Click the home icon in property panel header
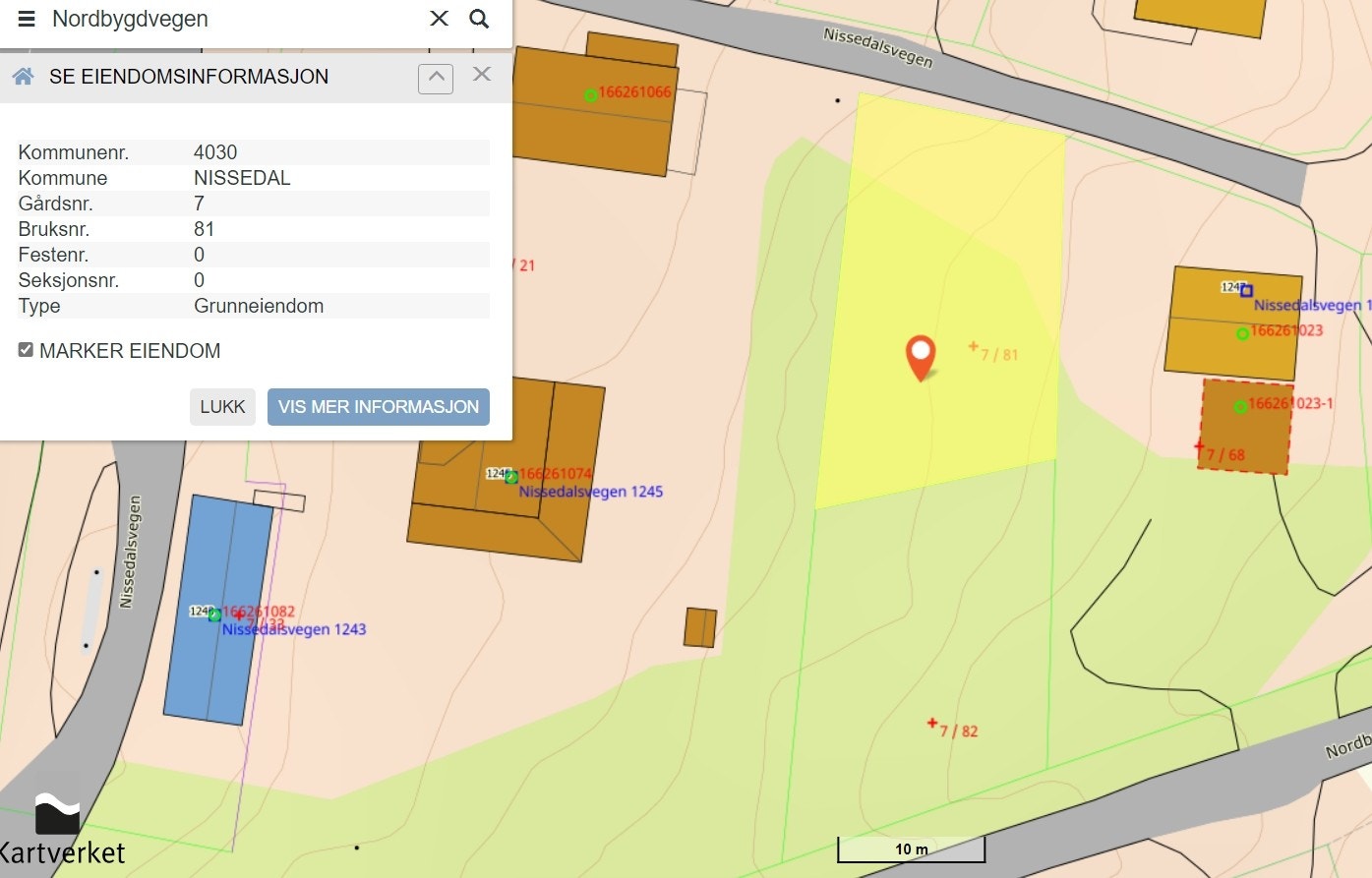The width and height of the screenshot is (1372, 878). coord(24,77)
